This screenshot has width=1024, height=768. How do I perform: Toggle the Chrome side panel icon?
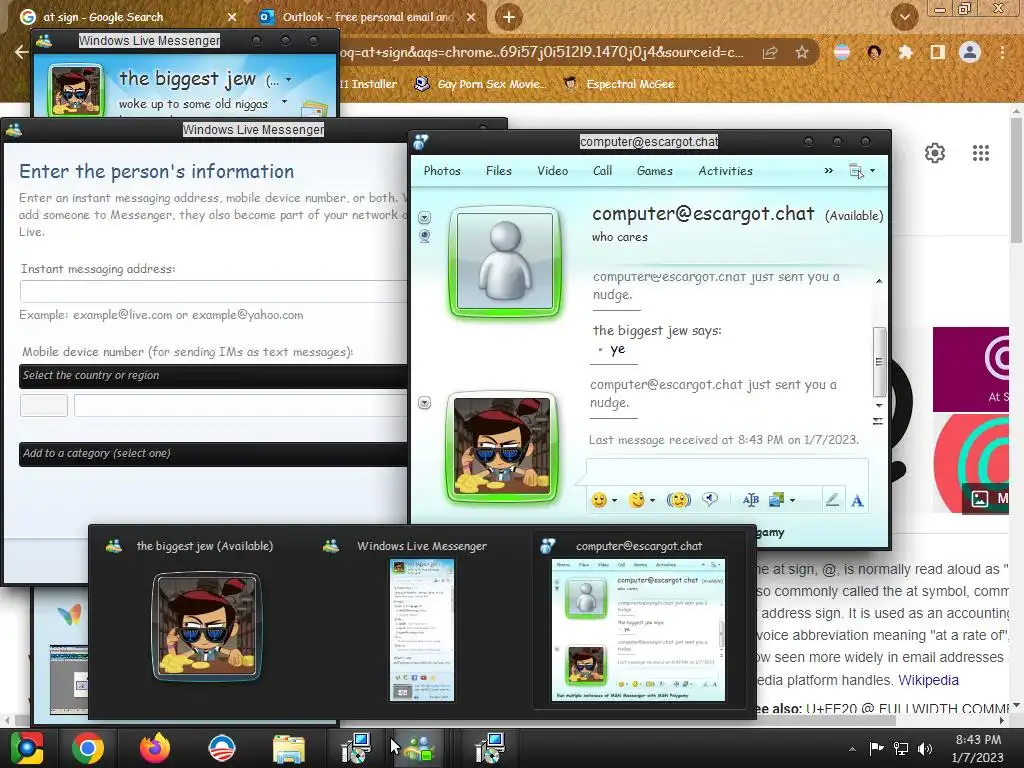[x=937, y=52]
